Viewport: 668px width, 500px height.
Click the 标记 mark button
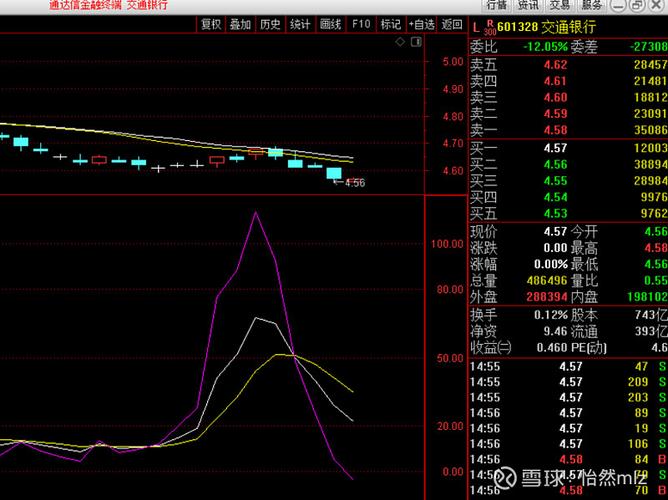coord(391,24)
